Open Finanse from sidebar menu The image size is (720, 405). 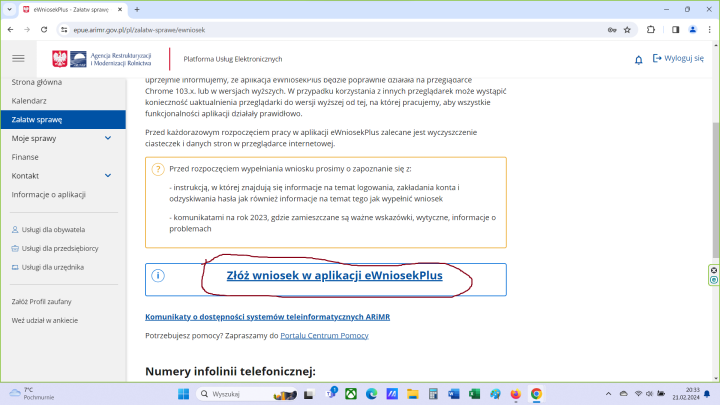(x=25, y=157)
